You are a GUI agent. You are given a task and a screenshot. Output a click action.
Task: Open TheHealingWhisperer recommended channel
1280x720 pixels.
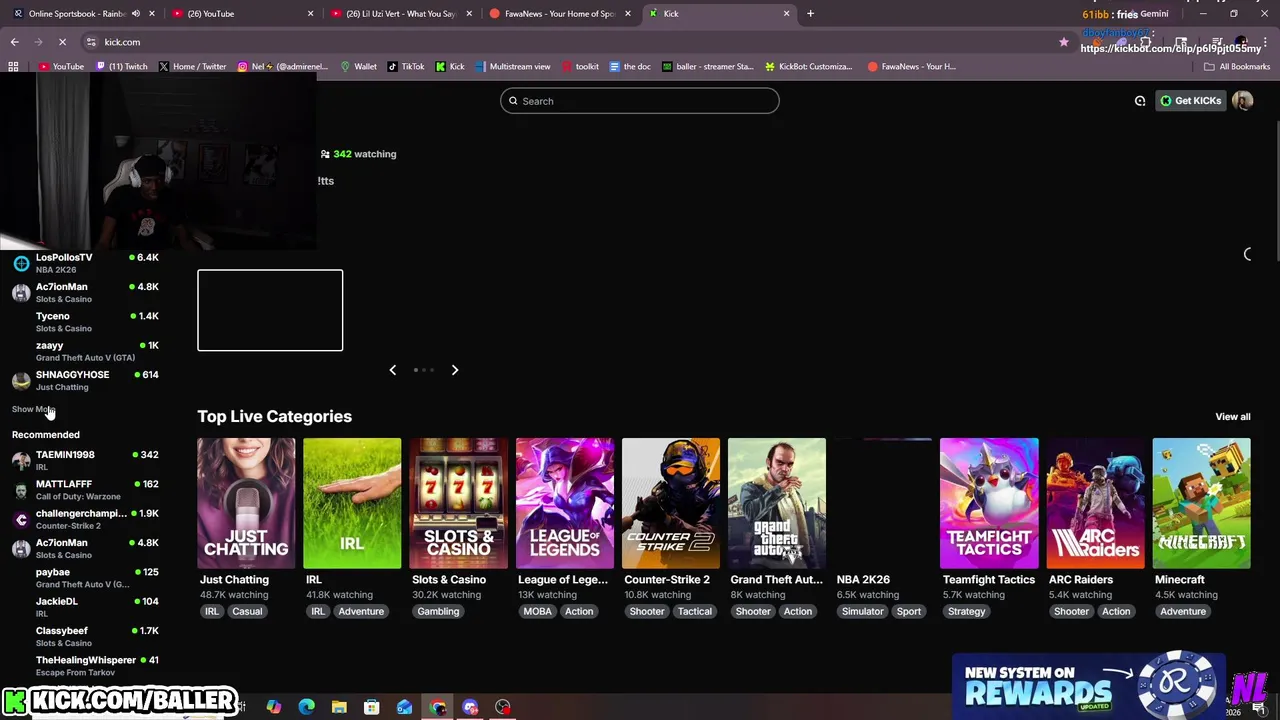pos(85,665)
